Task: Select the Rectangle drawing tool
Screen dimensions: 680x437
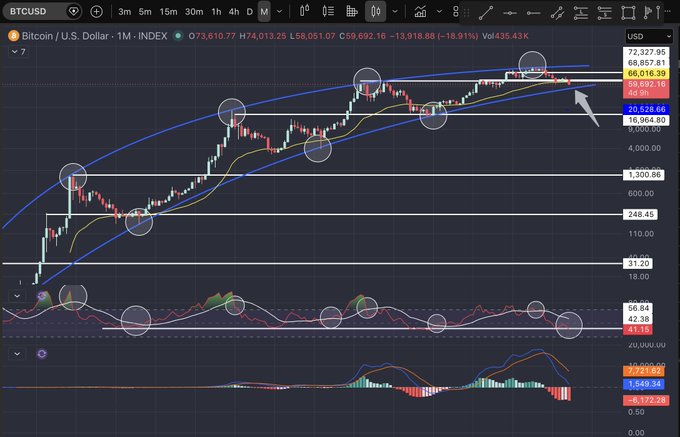Action: [628, 13]
